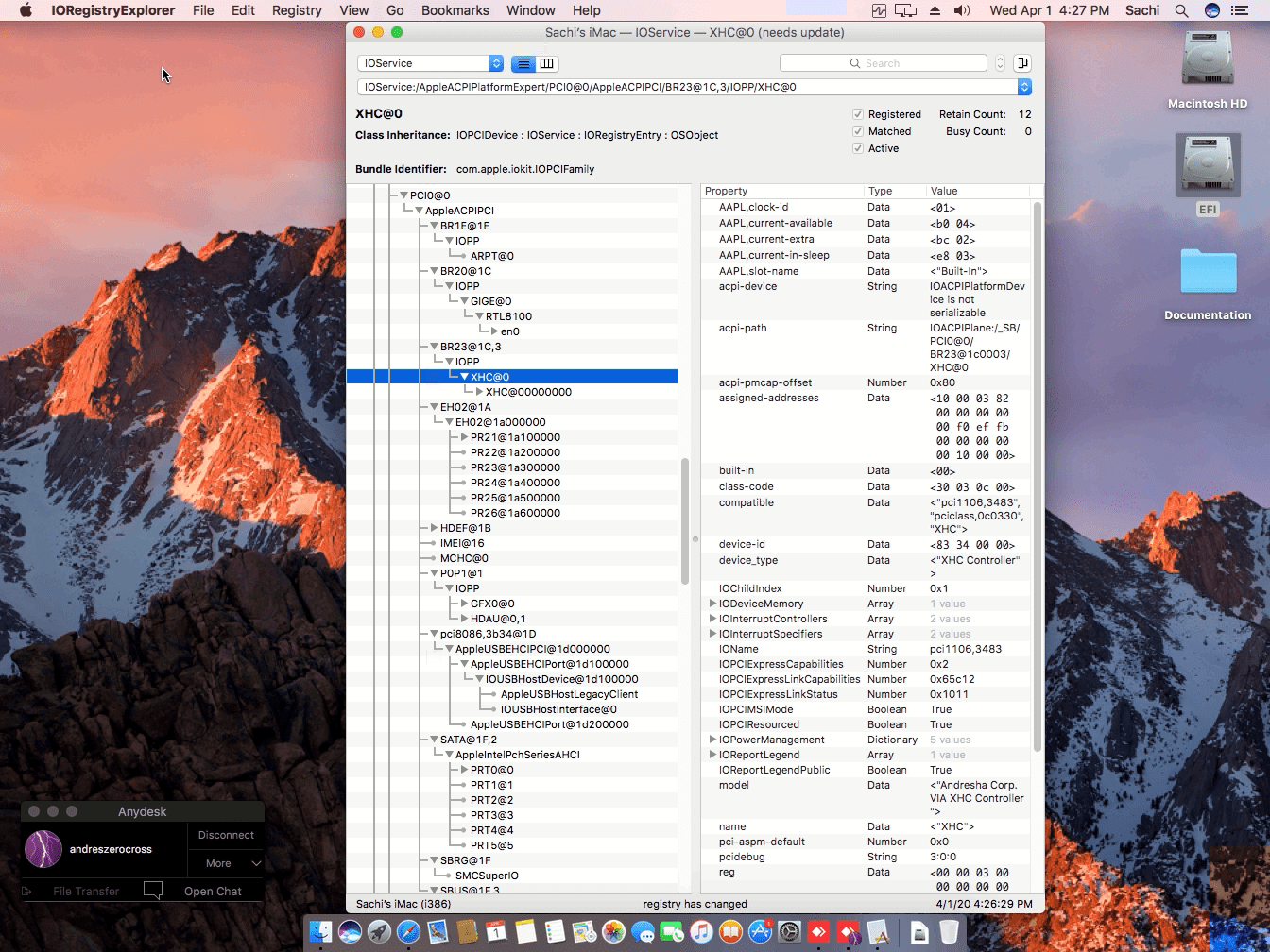Collapse the XHC@0 tree node
The width and height of the screenshot is (1270, 952).
(x=464, y=377)
